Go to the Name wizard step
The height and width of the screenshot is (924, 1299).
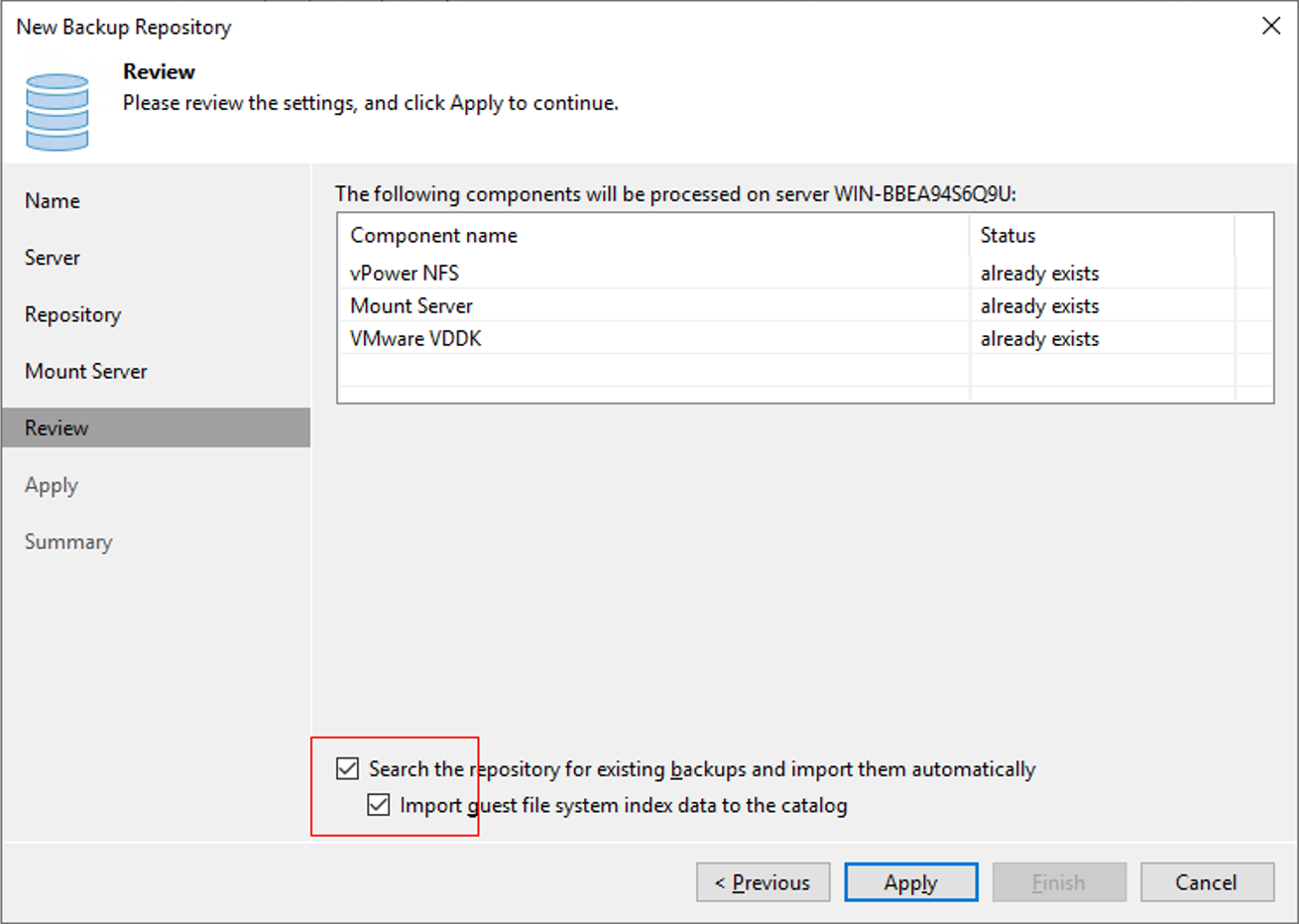tap(53, 200)
